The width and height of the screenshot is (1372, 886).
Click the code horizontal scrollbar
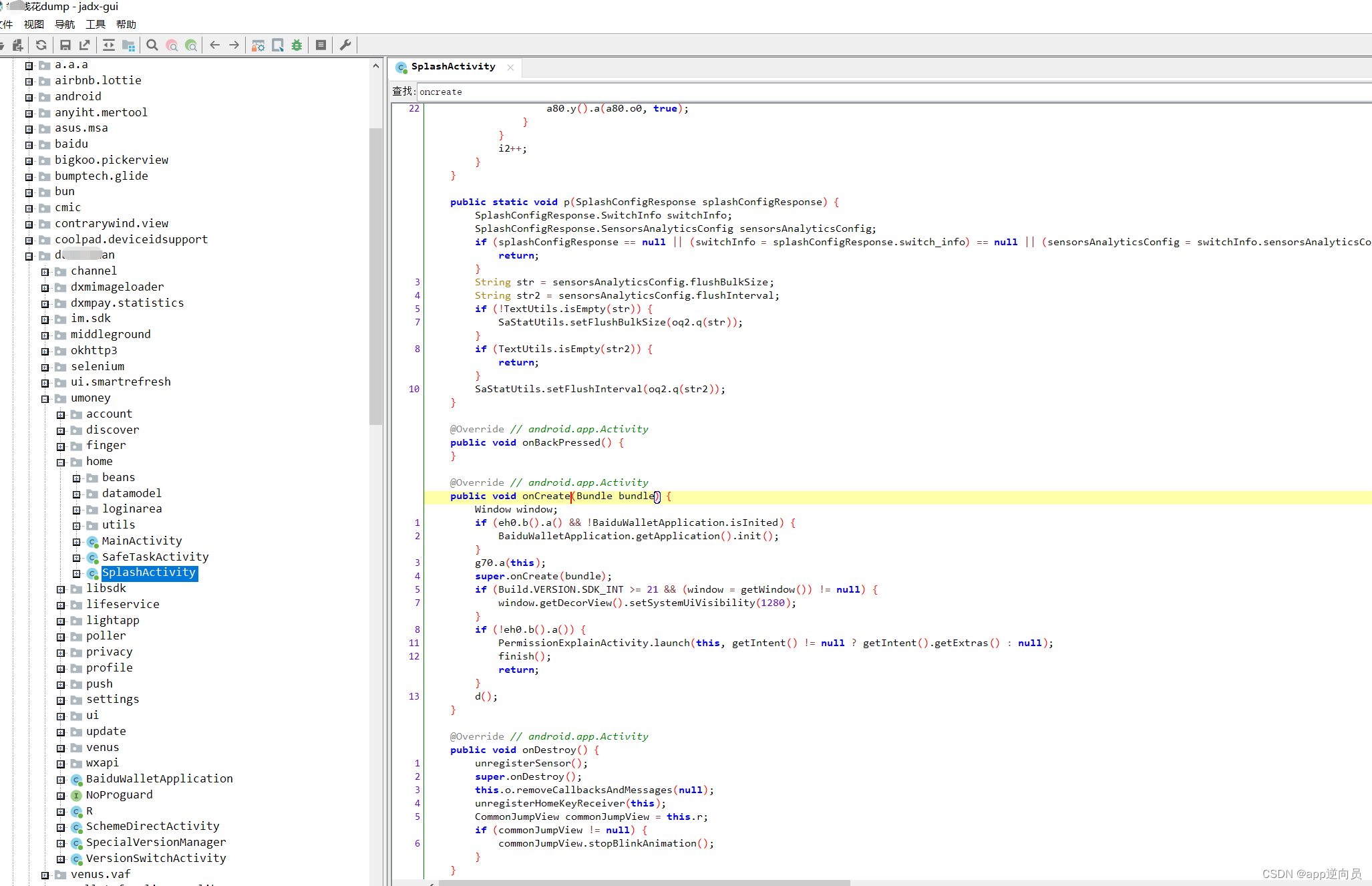644,883
